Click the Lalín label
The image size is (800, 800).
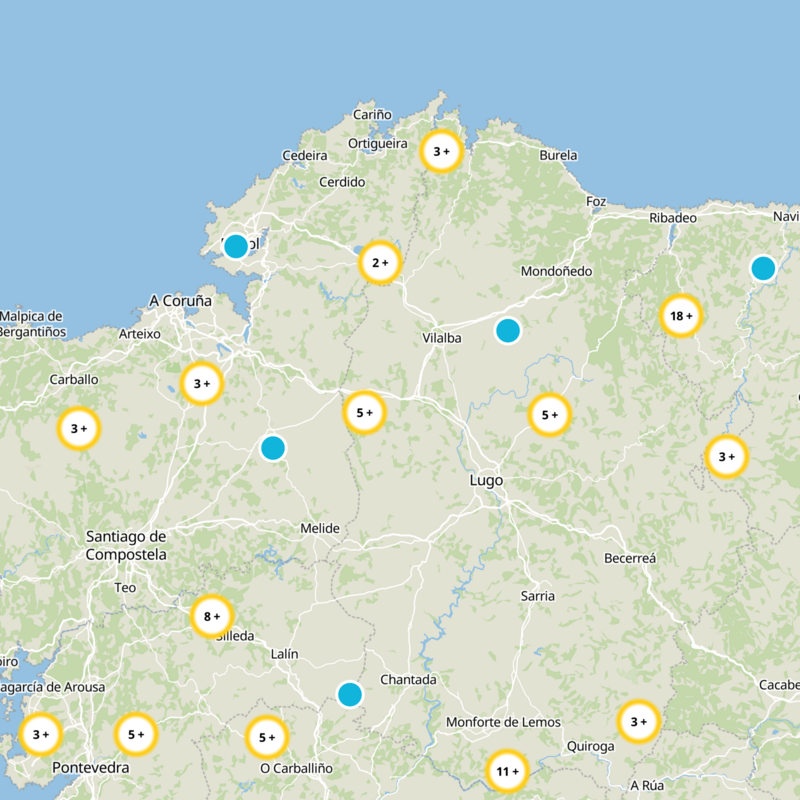pos(285,654)
